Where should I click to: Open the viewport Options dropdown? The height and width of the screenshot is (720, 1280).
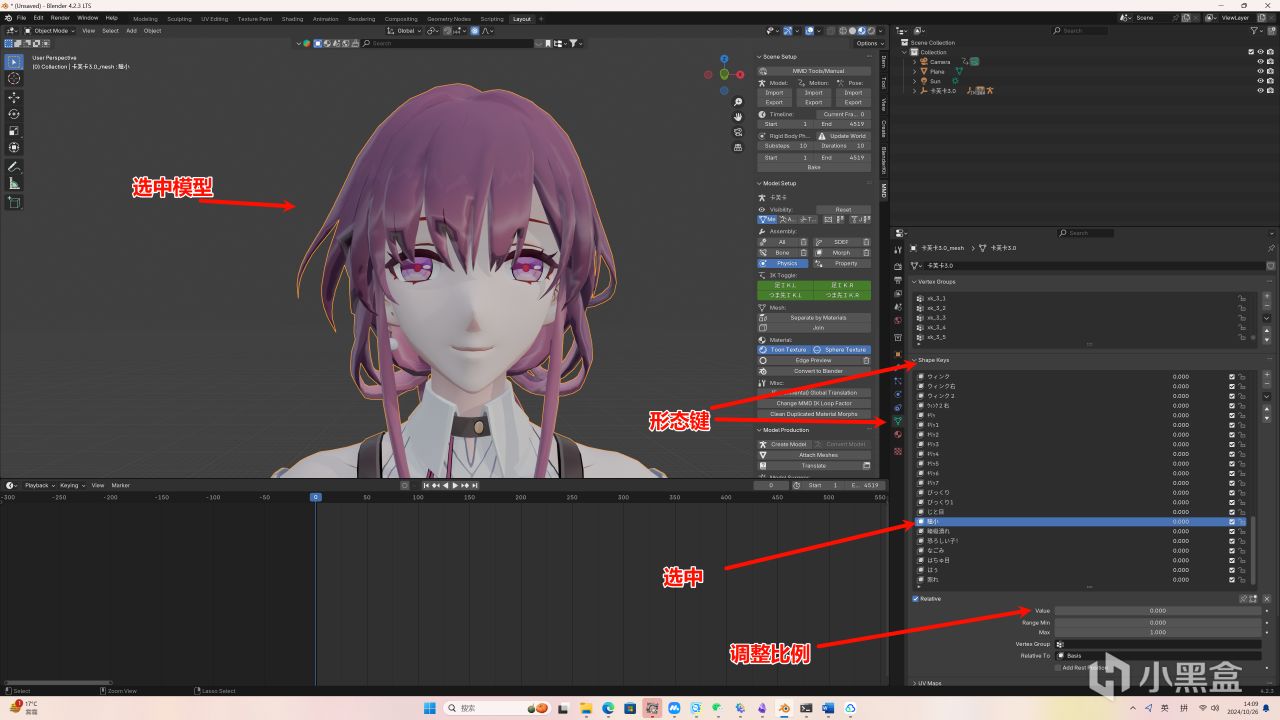(x=868, y=43)
